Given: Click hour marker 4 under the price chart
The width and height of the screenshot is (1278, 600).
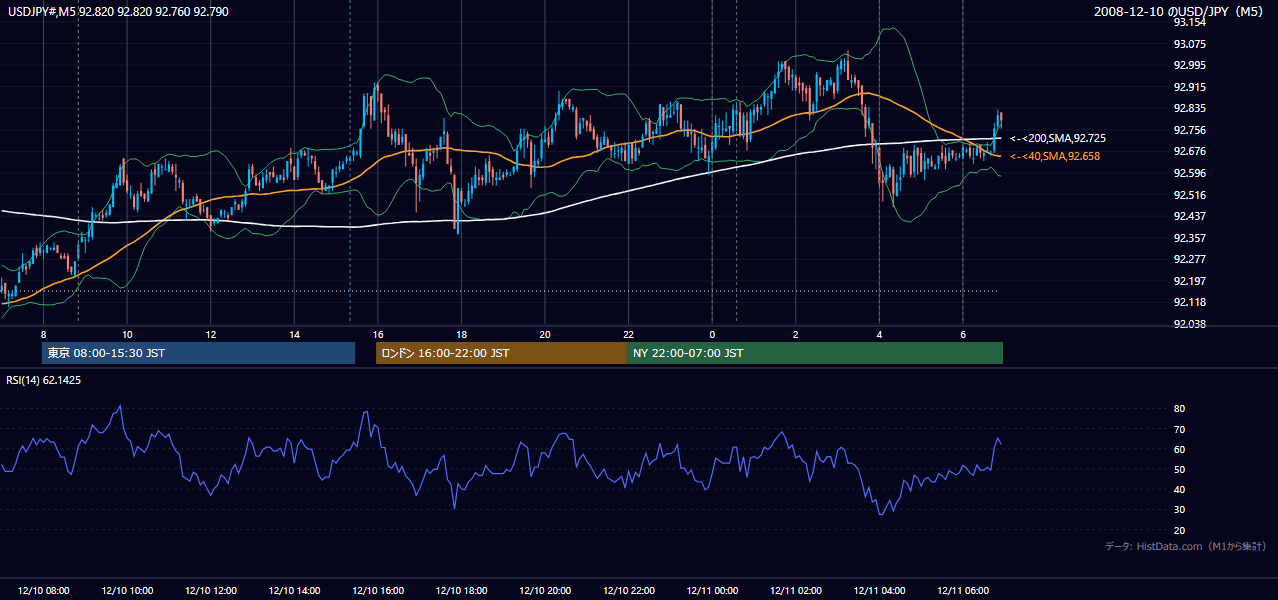Looking at the screenshot, I should 879,334.
